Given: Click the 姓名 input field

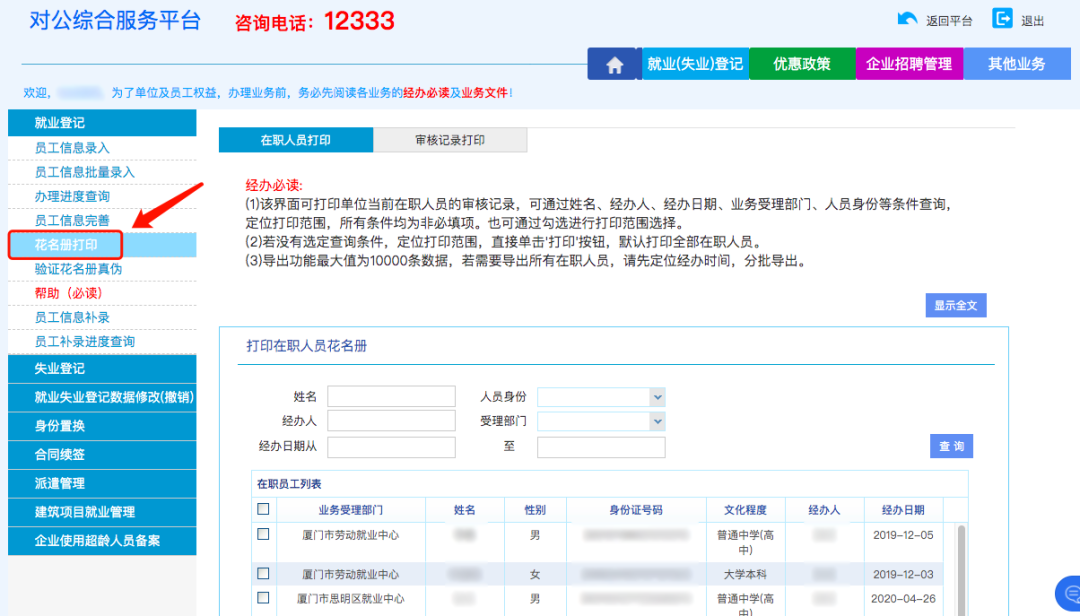Looking at the screenshot, I should pyautogui.click(x=391, y=396).
